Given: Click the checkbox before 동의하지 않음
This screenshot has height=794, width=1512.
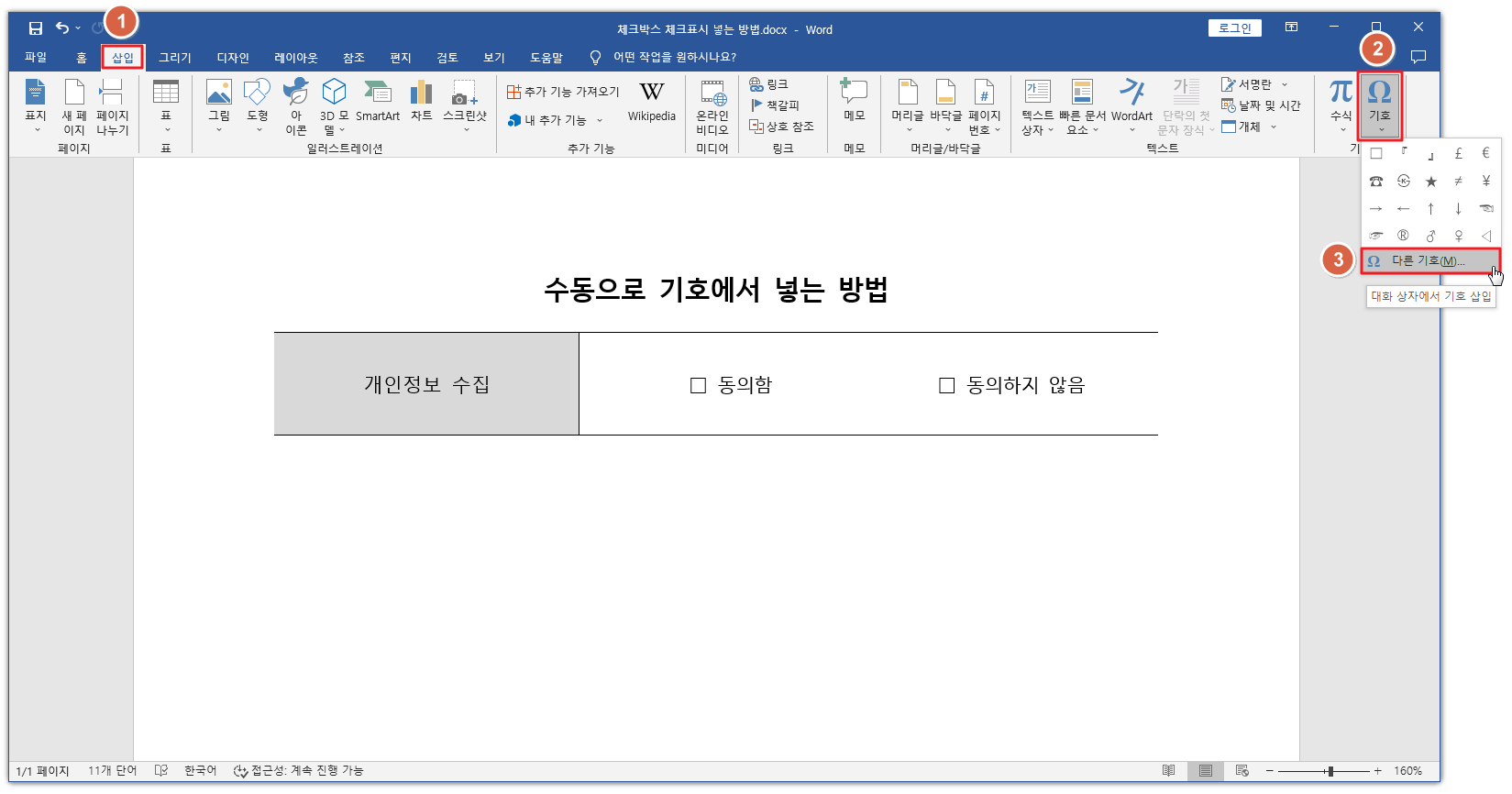Looking at the screenshot, I should click(946, 385).
